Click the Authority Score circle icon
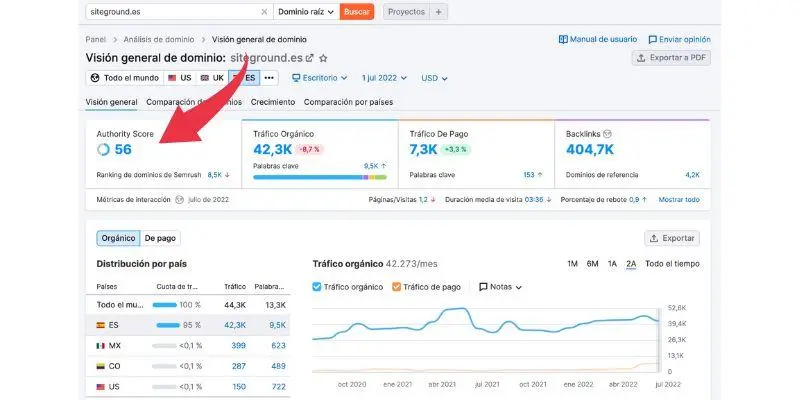The width and height of the screenshot is (800, 400). (x=103, y=150)
